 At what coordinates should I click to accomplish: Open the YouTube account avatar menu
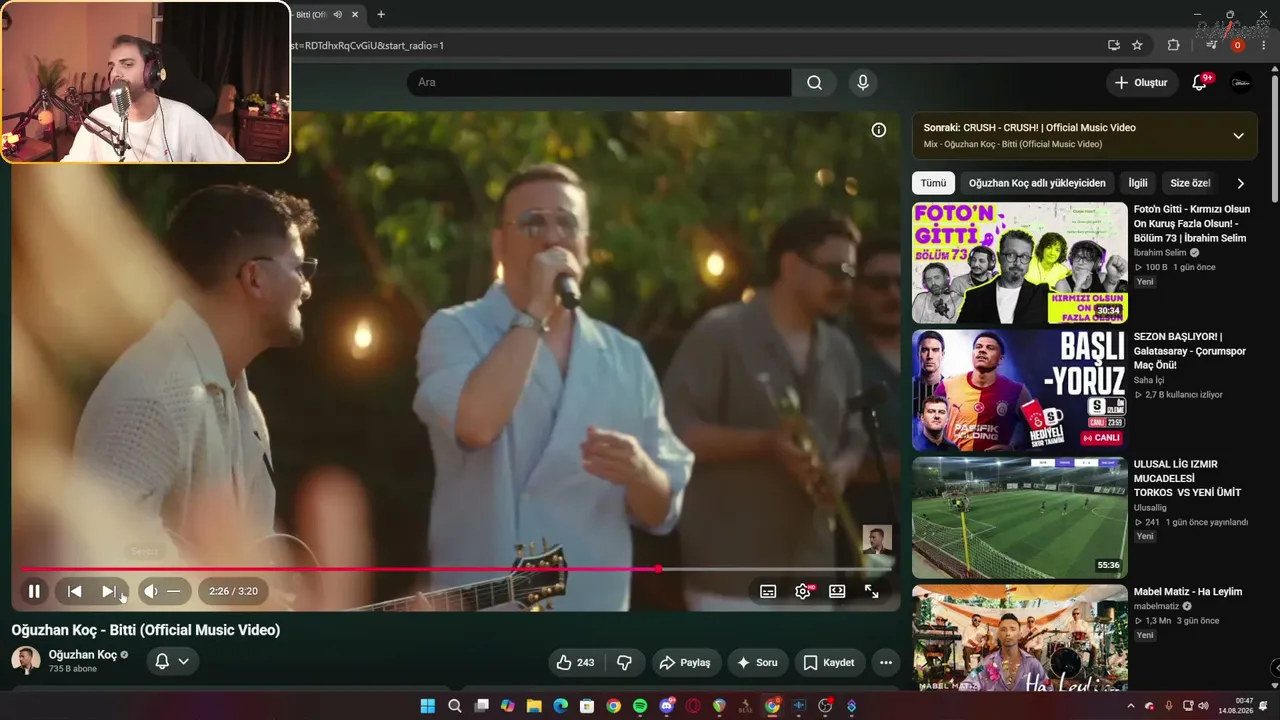point(1241,83)
